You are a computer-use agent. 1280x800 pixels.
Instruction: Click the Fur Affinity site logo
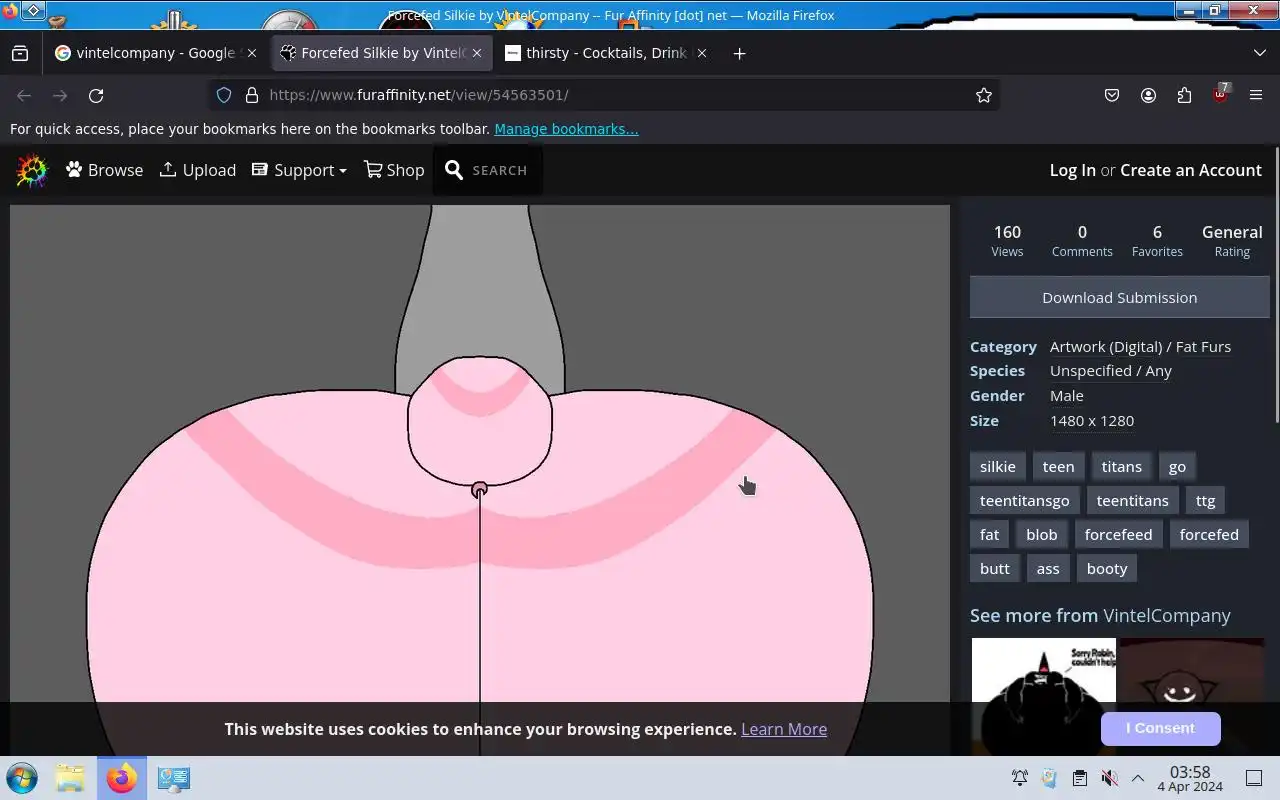coord(31,171)
